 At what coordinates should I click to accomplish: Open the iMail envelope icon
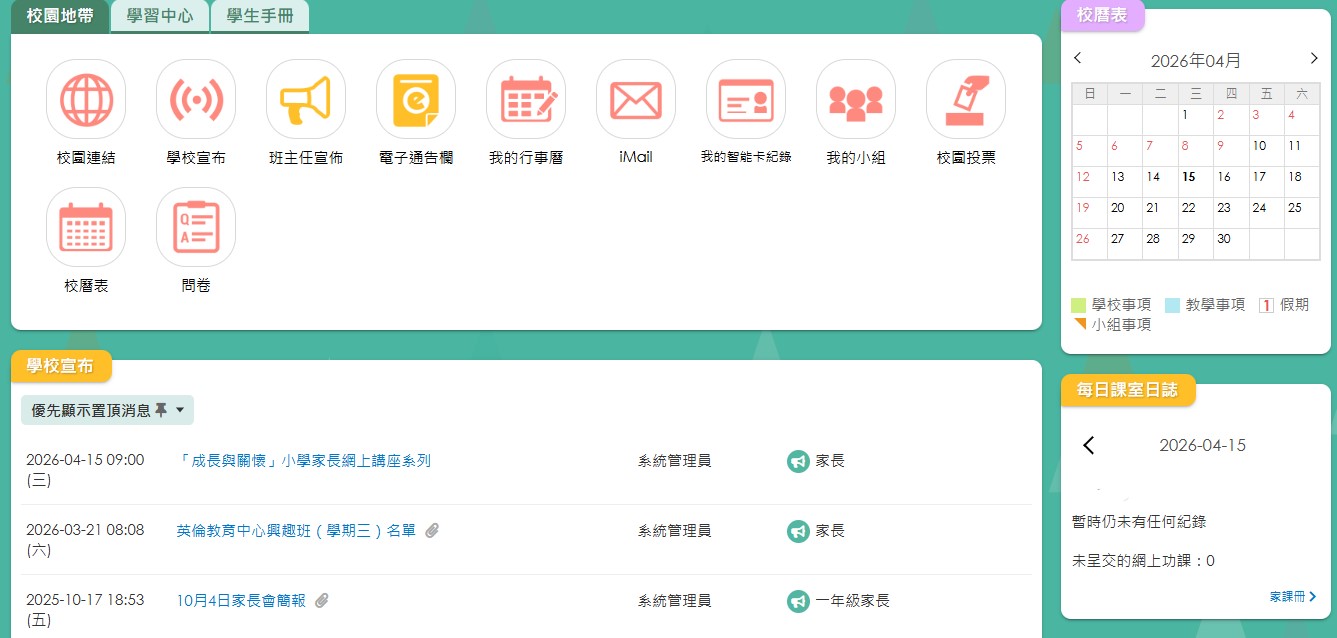[x=636, y=100]
